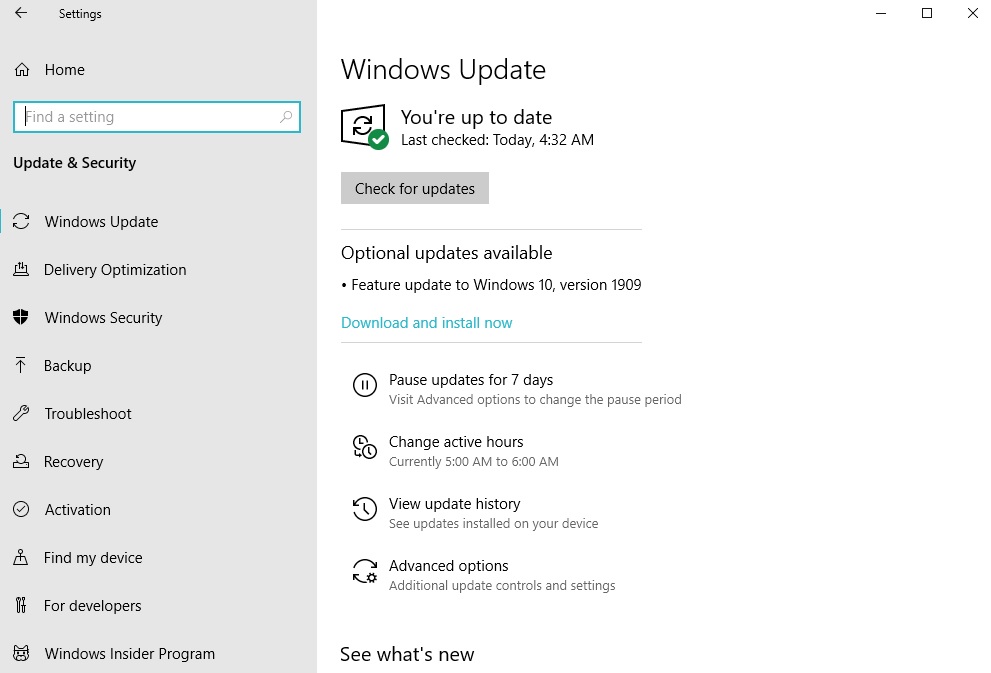Click the Advanced options gear-sync icon
This screenshot has width=991, height=673.
point(365,571)
